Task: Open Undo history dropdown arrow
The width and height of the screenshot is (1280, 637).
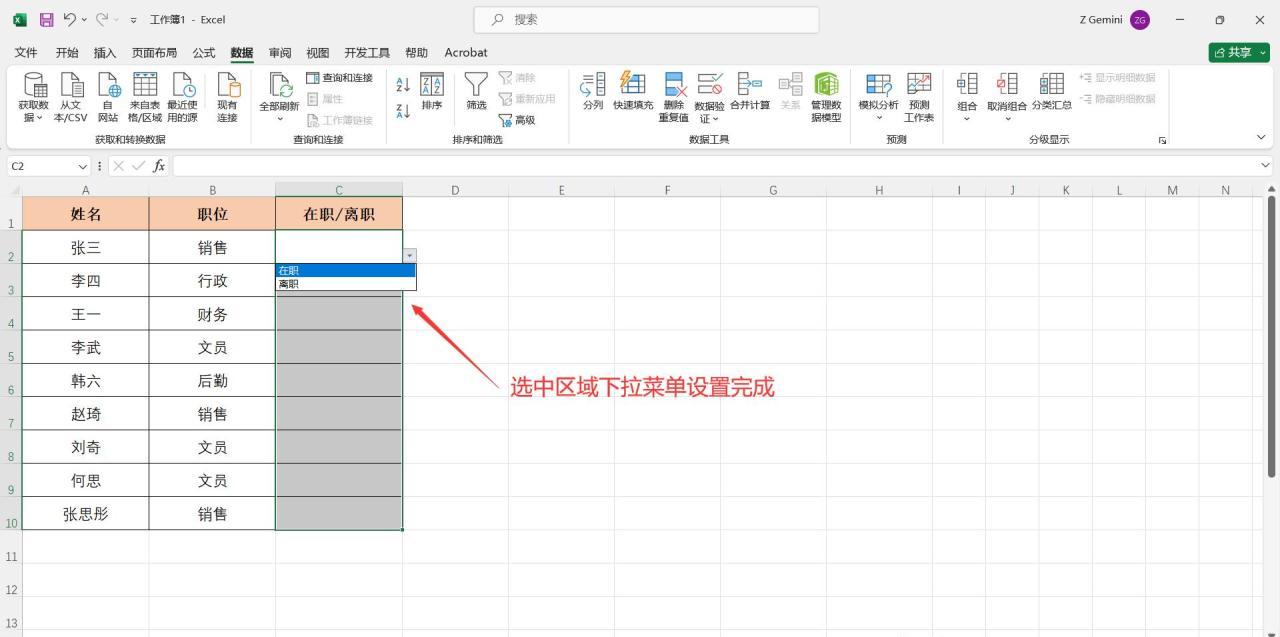Action: coord(84,19)
